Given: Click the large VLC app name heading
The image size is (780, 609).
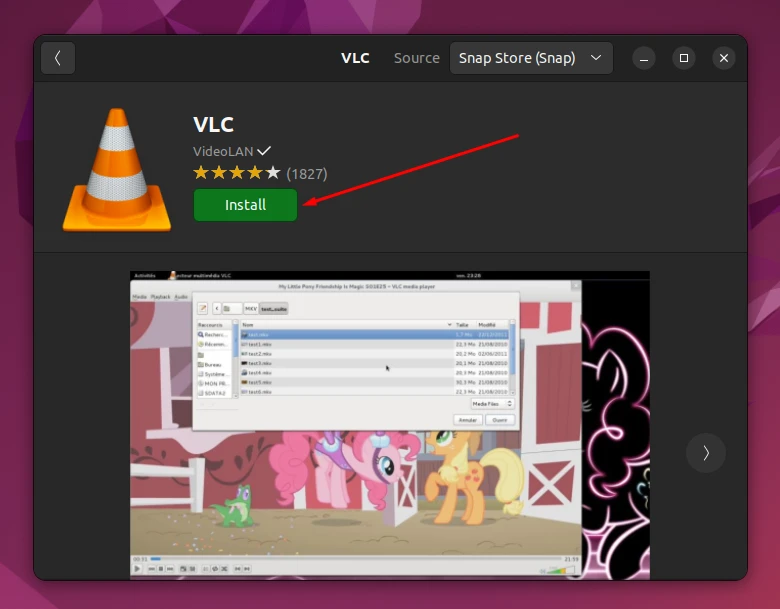Looking at the screenshot, I should coord(213,124).
